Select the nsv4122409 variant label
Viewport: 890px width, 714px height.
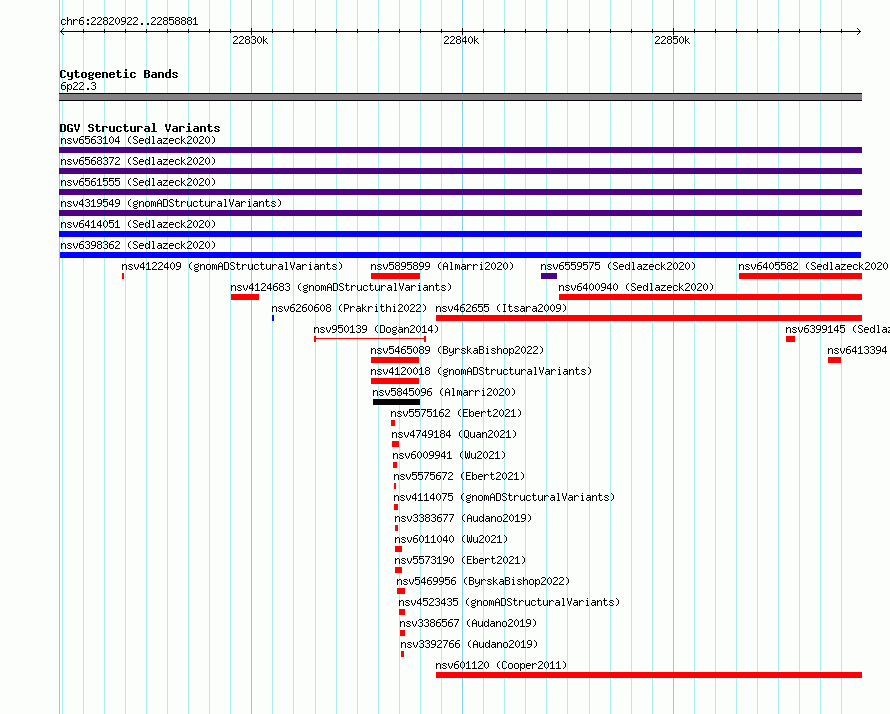coord(232,266)
